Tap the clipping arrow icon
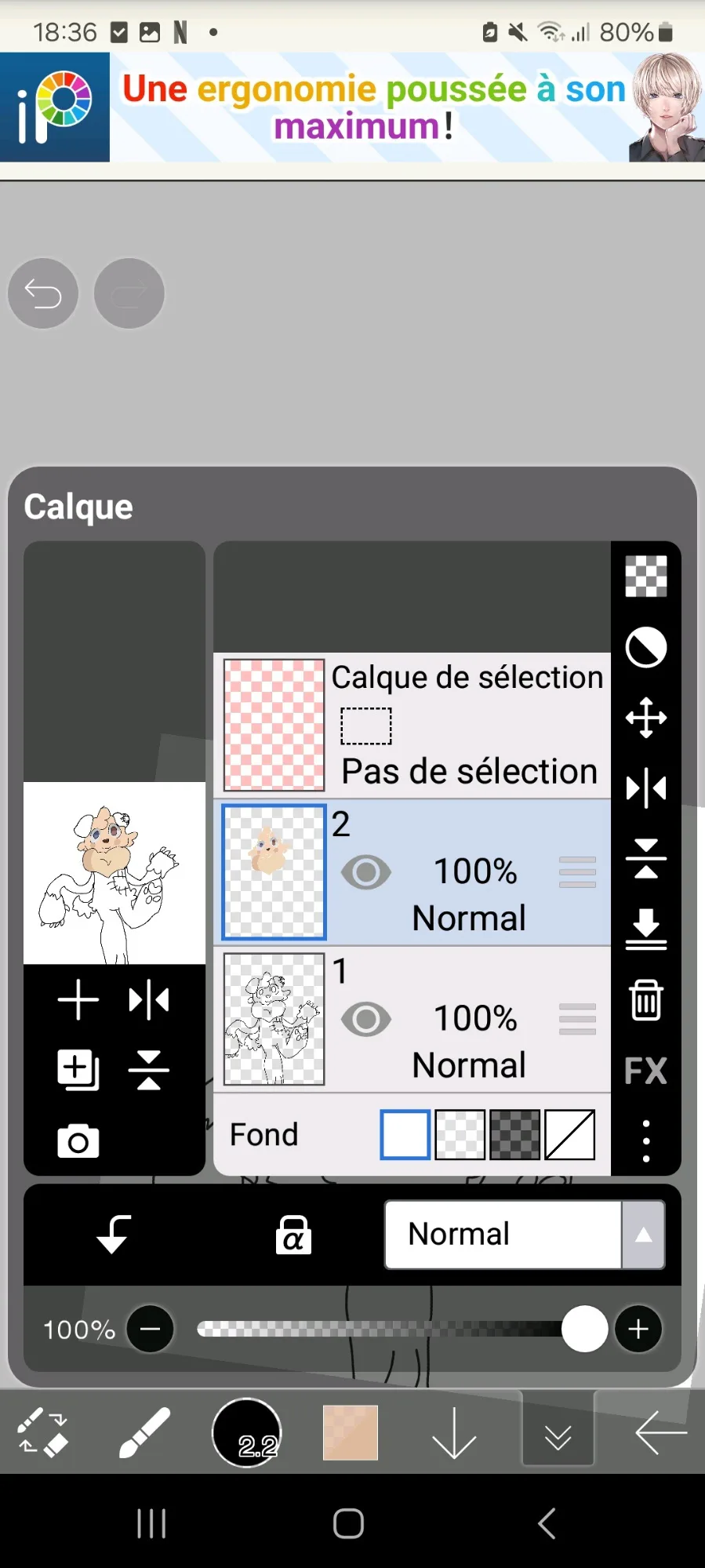Image resolution: width=705 pixels, height=1568 pixels. click(x=114, y=1235)
